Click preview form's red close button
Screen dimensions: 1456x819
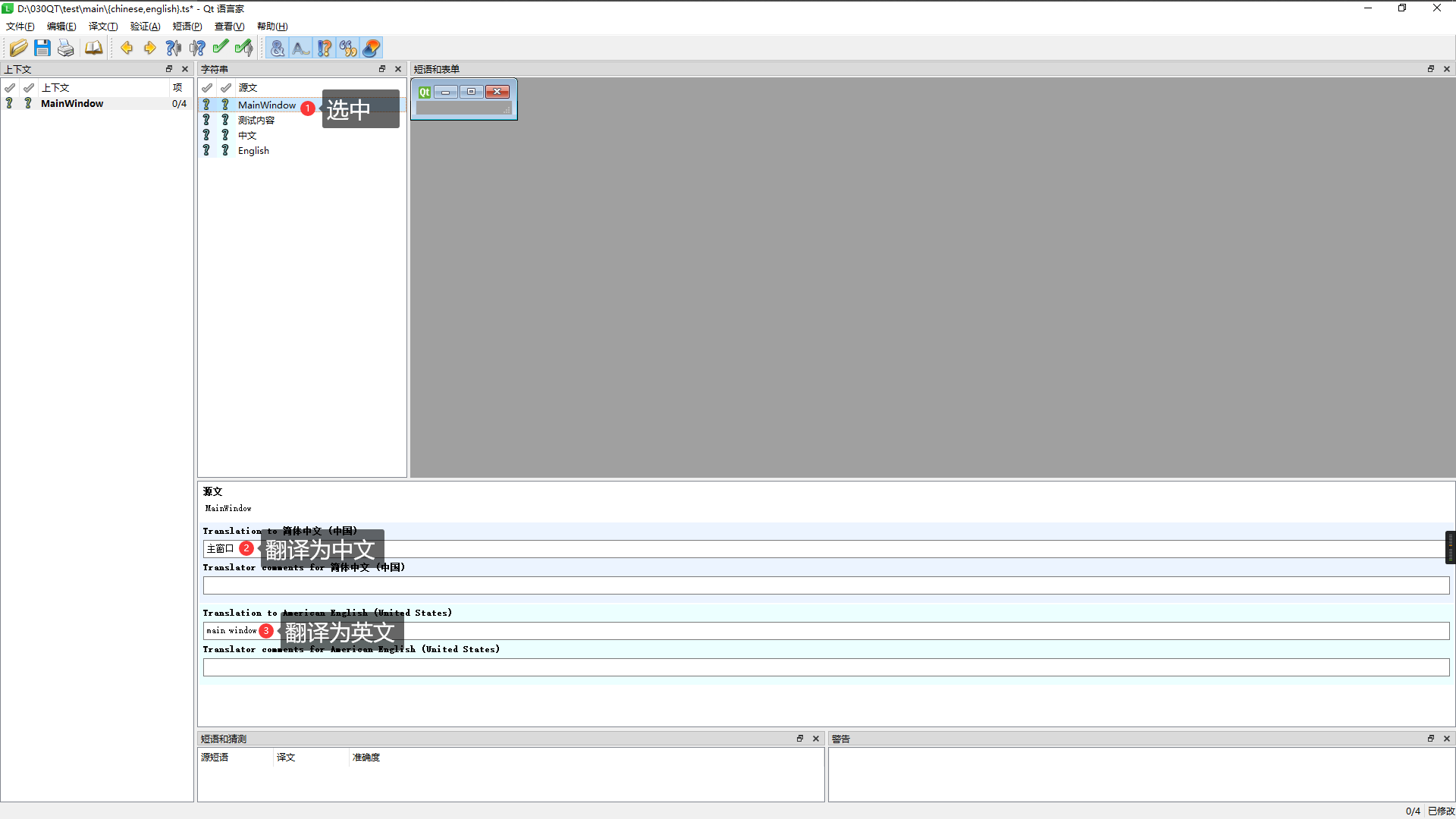click(x=497, y=92)
